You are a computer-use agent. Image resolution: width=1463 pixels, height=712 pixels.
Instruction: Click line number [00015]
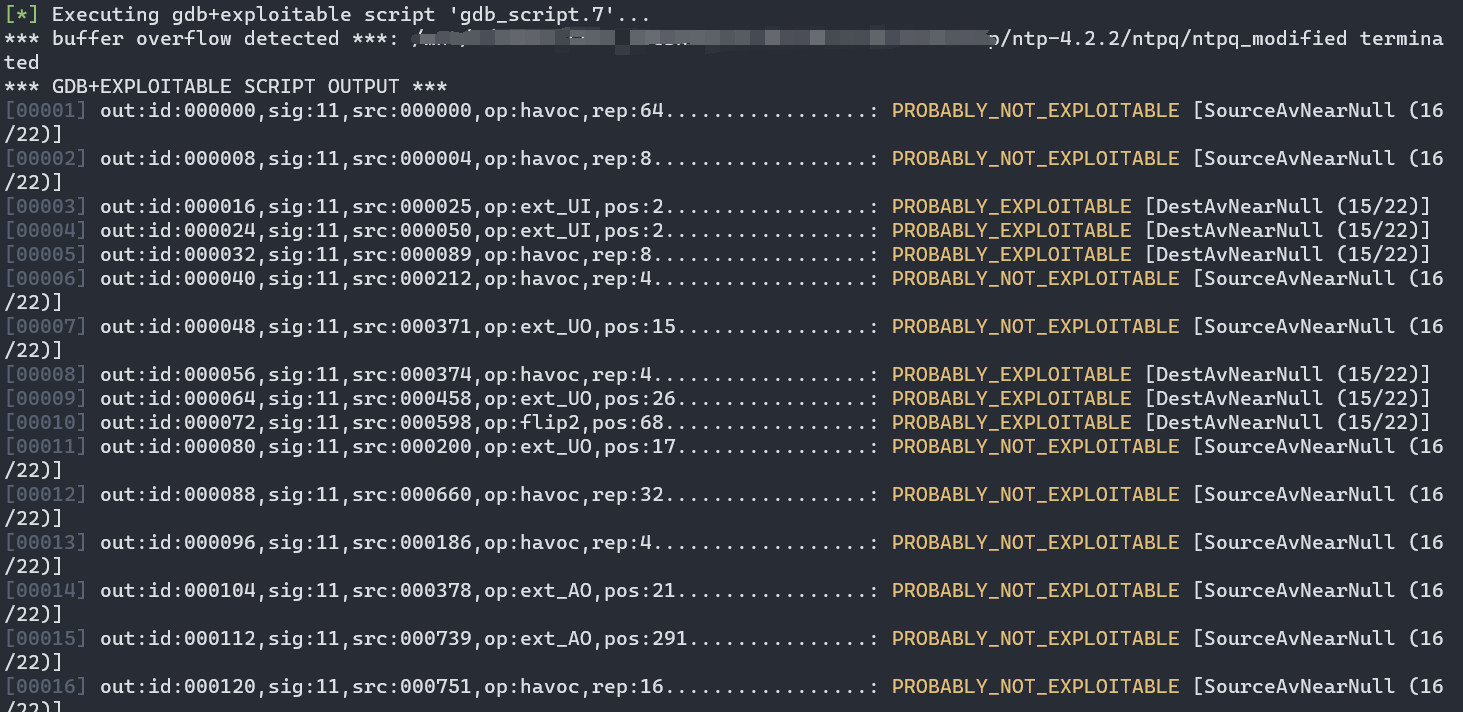[46, 639]
